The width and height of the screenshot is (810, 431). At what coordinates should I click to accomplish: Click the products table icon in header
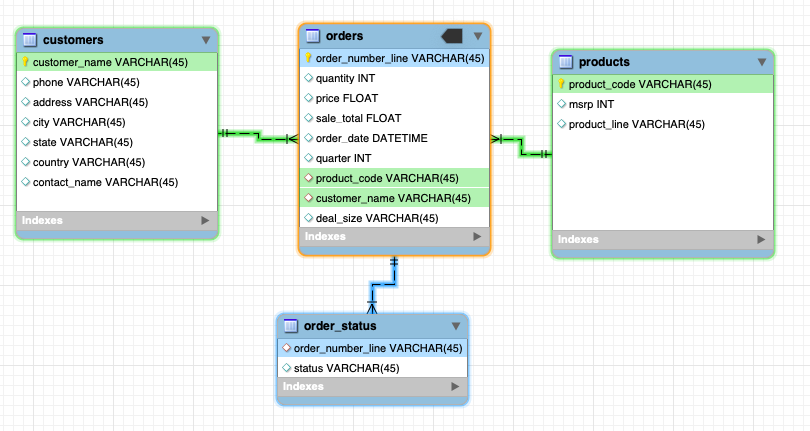(x=566, y=62)
